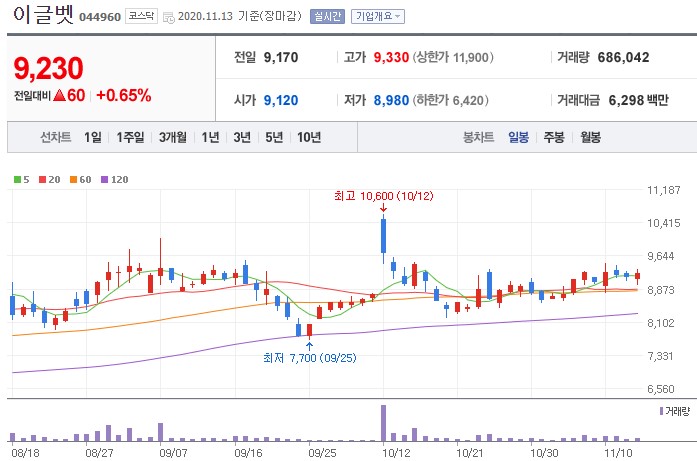Click the 최고 10,600 (10/12) annotation
The width and height of the screenshot is (697, 461).
[x=384, y=196]
